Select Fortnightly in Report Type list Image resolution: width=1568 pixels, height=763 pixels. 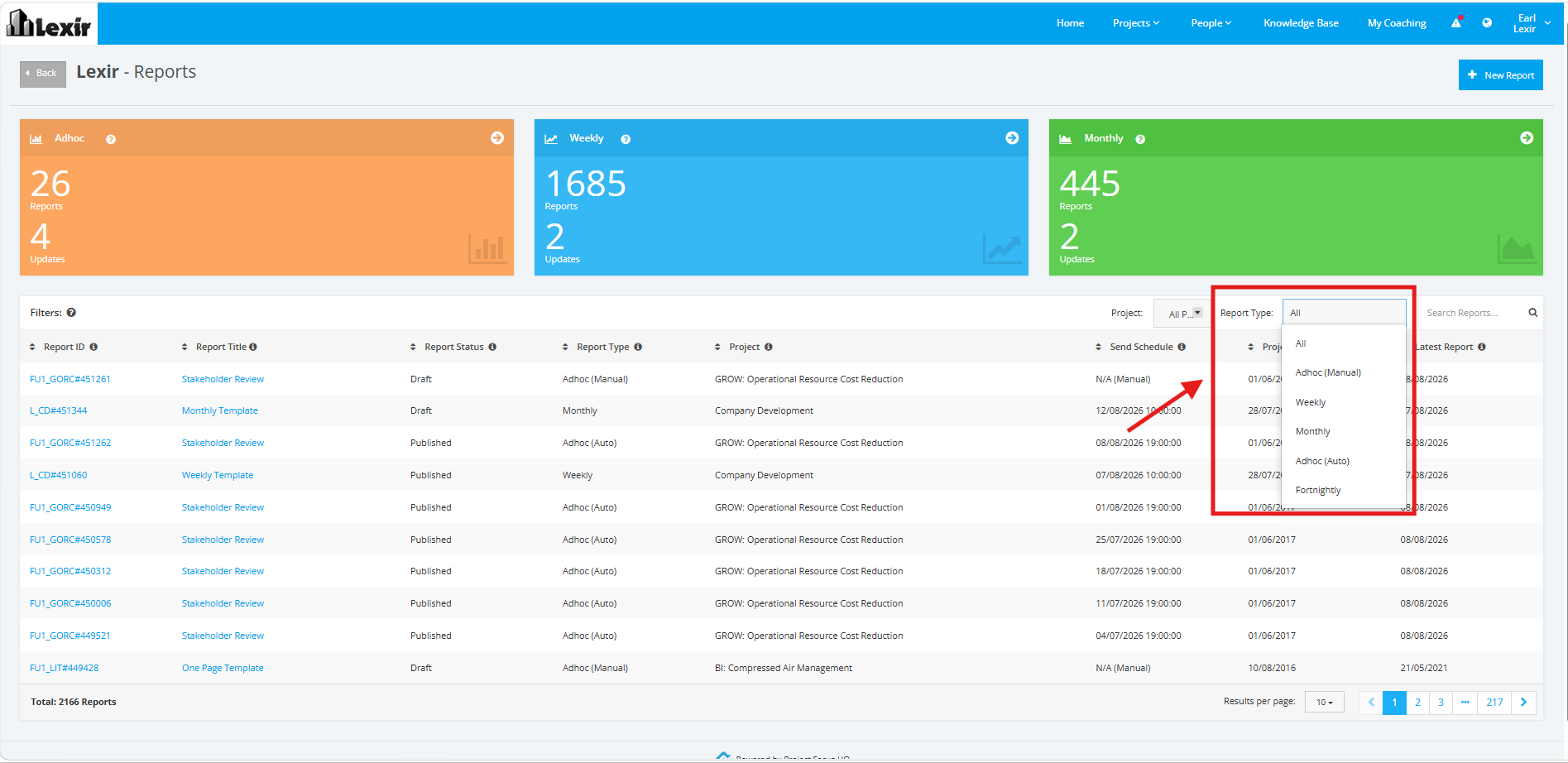(1318, 491)
